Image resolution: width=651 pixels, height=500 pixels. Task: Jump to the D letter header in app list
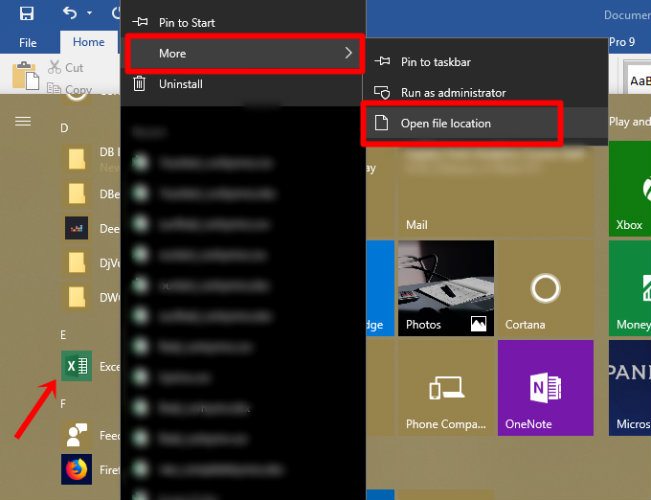pyautogui.click(x=64, y=128)
